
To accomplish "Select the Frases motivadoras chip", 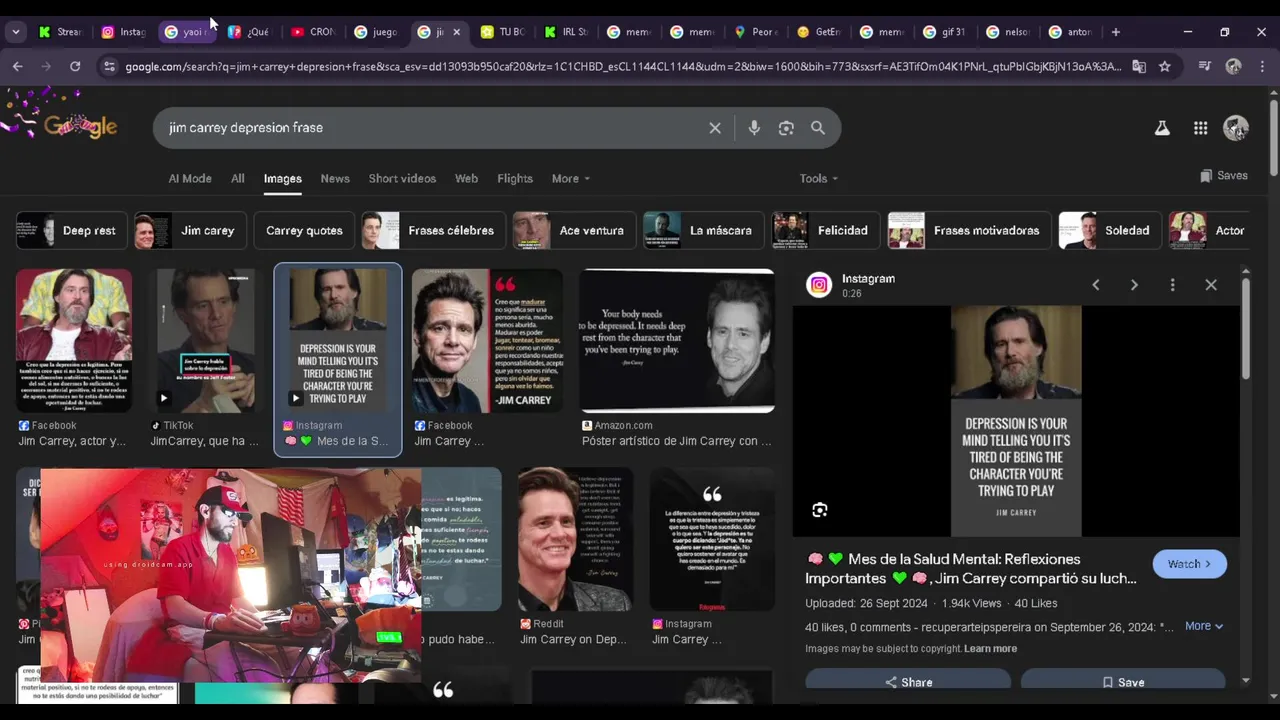I will click(x=969, y=230).
